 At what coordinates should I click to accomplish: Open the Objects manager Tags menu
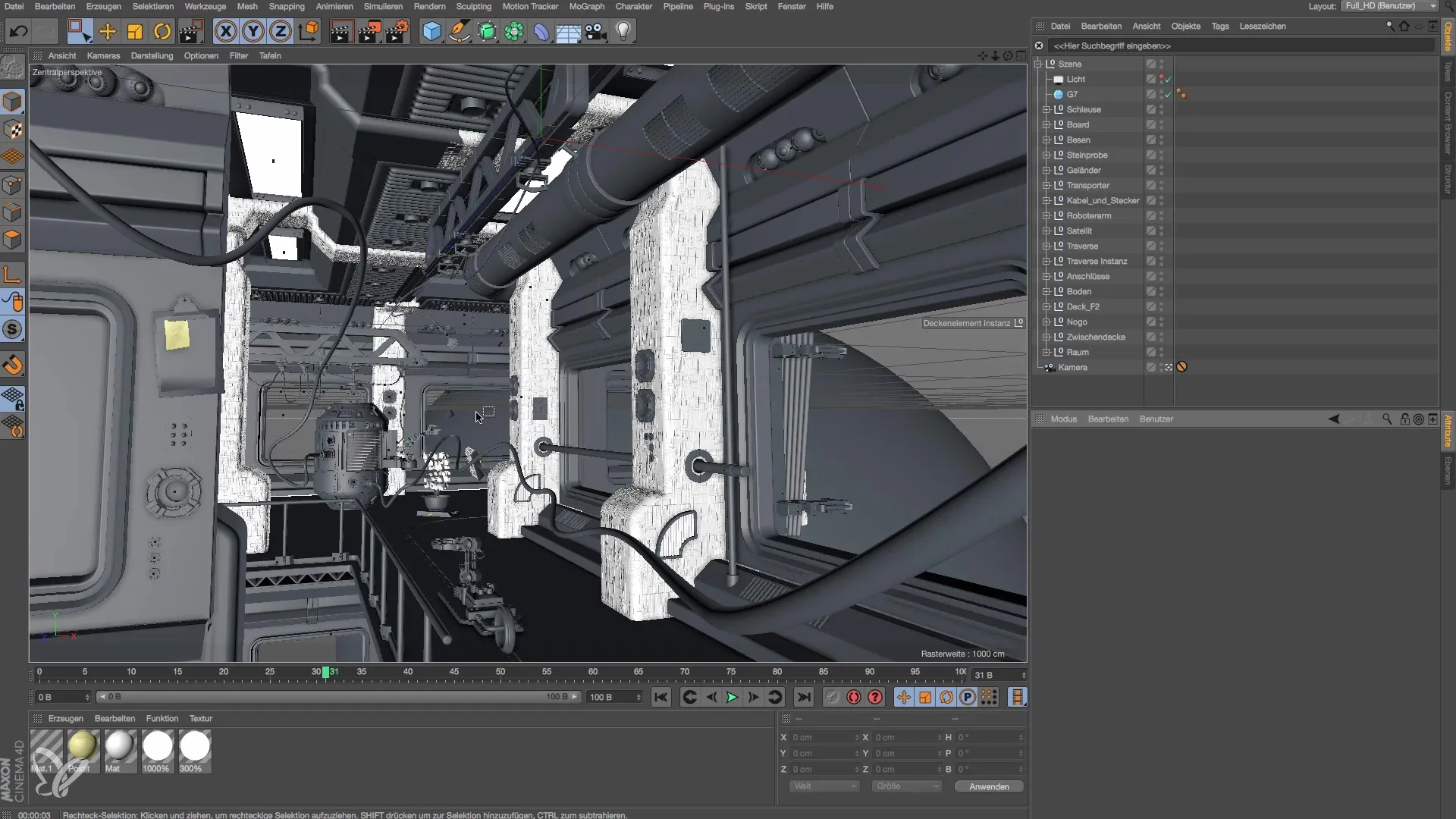click(1219, 26)
